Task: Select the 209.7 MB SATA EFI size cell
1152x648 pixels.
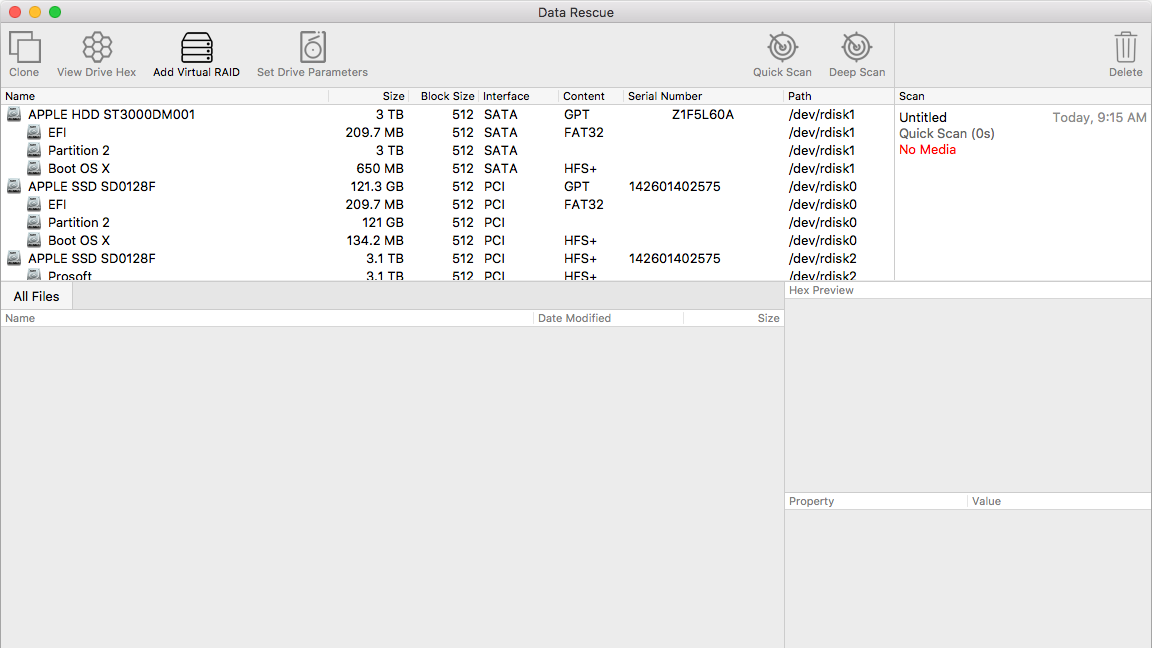Action: point(375,132)
